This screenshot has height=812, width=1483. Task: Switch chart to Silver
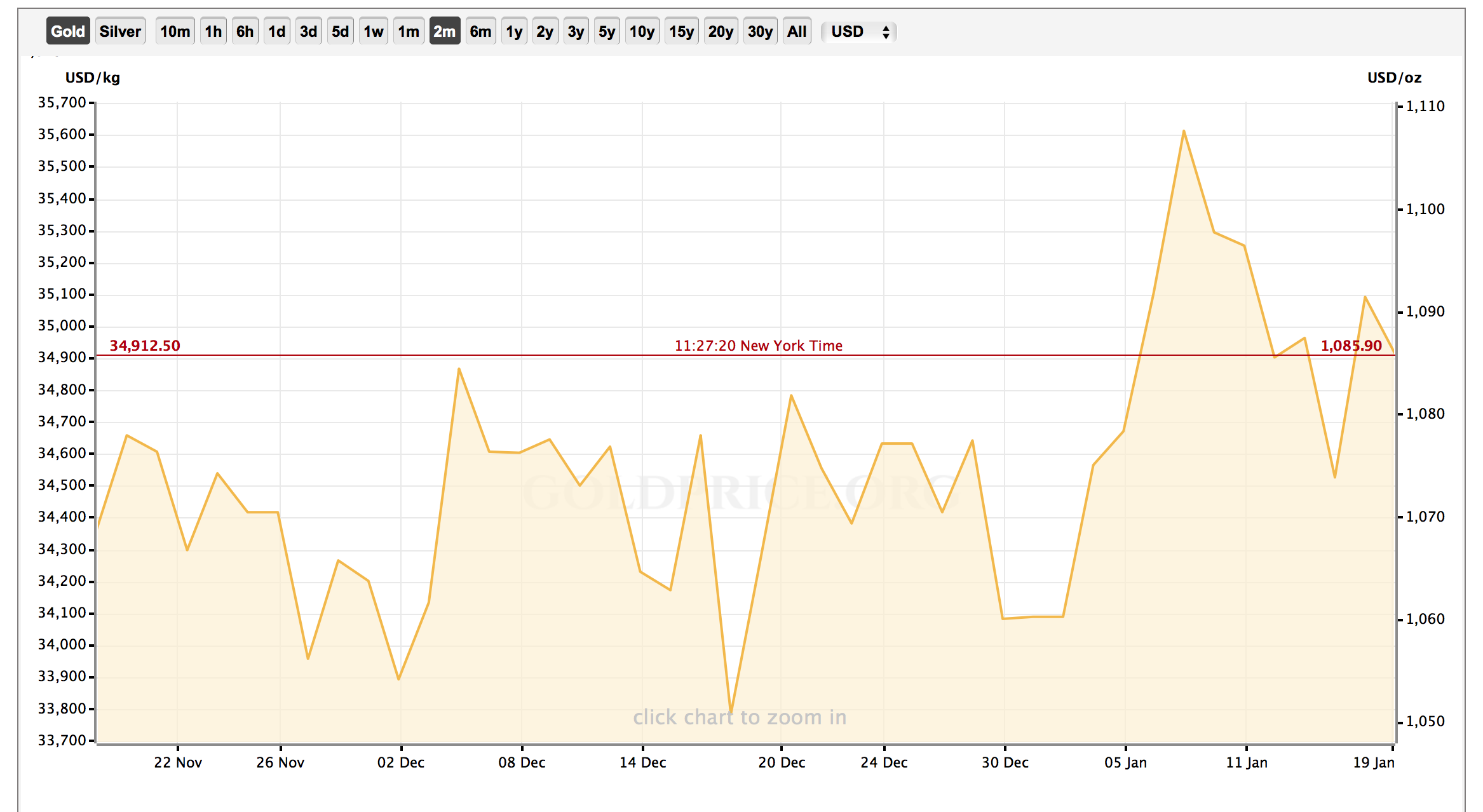120,31
